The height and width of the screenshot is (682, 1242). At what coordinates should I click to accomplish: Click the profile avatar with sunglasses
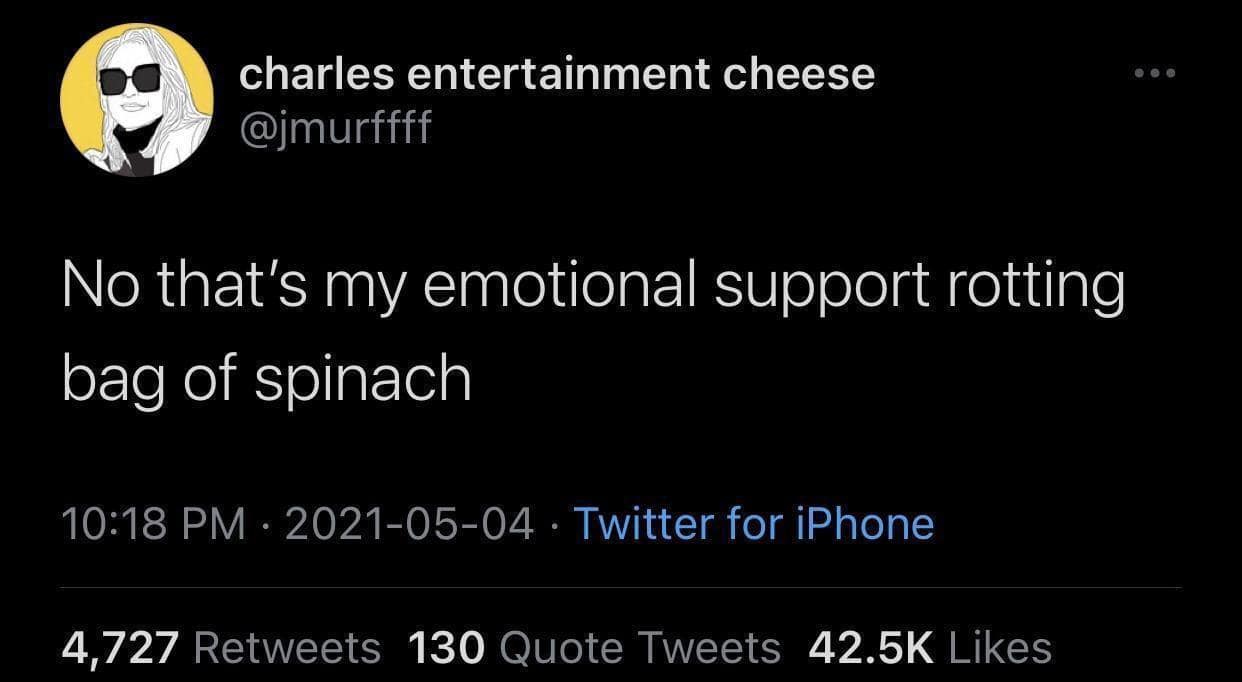click(136, 100)
